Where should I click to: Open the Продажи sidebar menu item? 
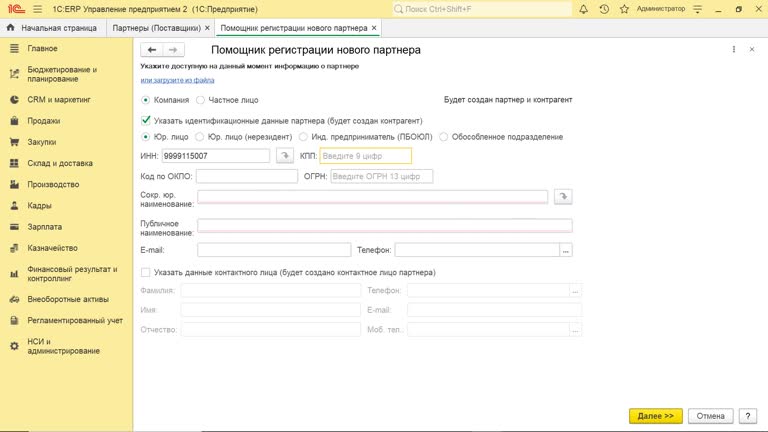(x=43, y=121)
